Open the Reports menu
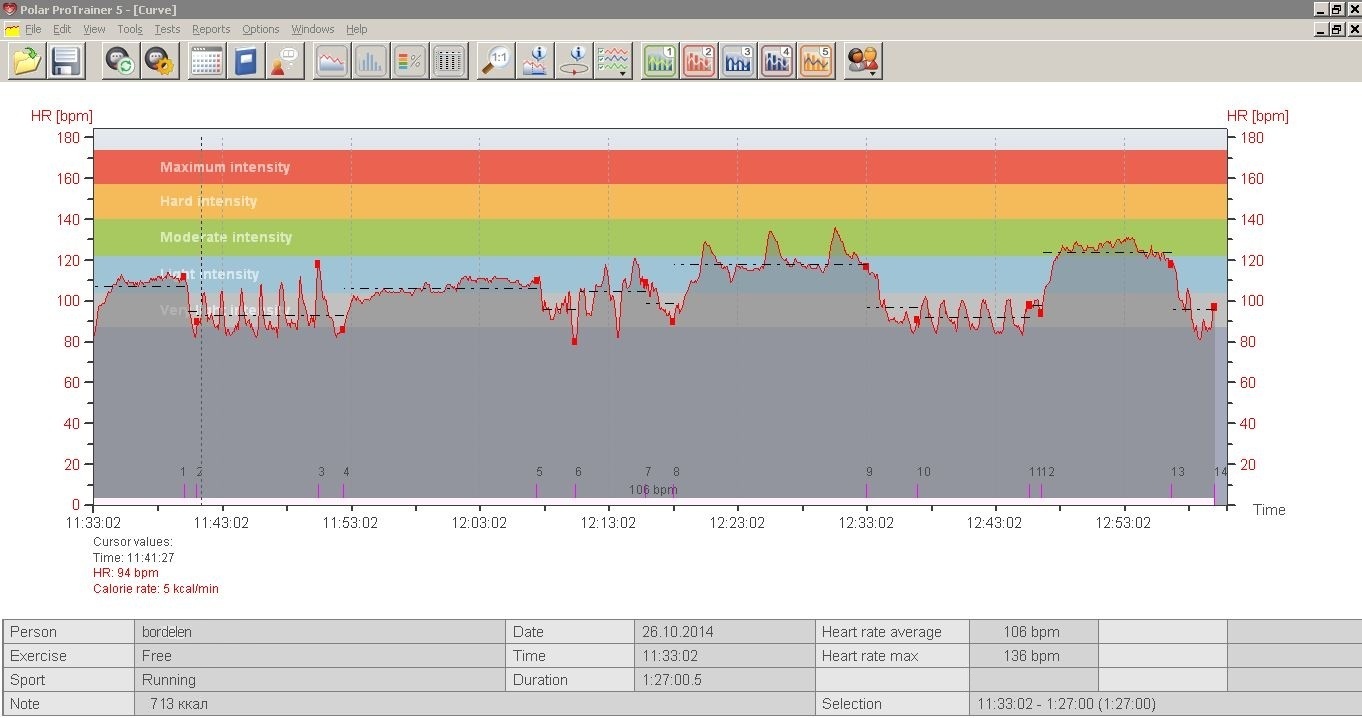Viewport: 1362px width, 718px height. (211, 29)
